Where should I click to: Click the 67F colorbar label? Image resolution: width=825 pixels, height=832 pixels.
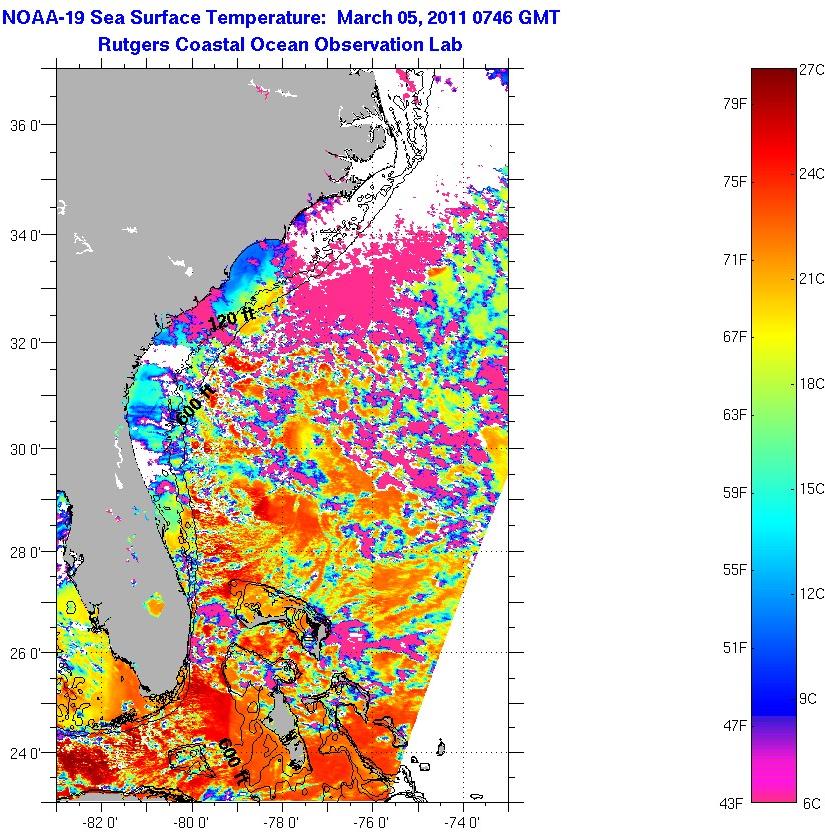click(734, 337)
